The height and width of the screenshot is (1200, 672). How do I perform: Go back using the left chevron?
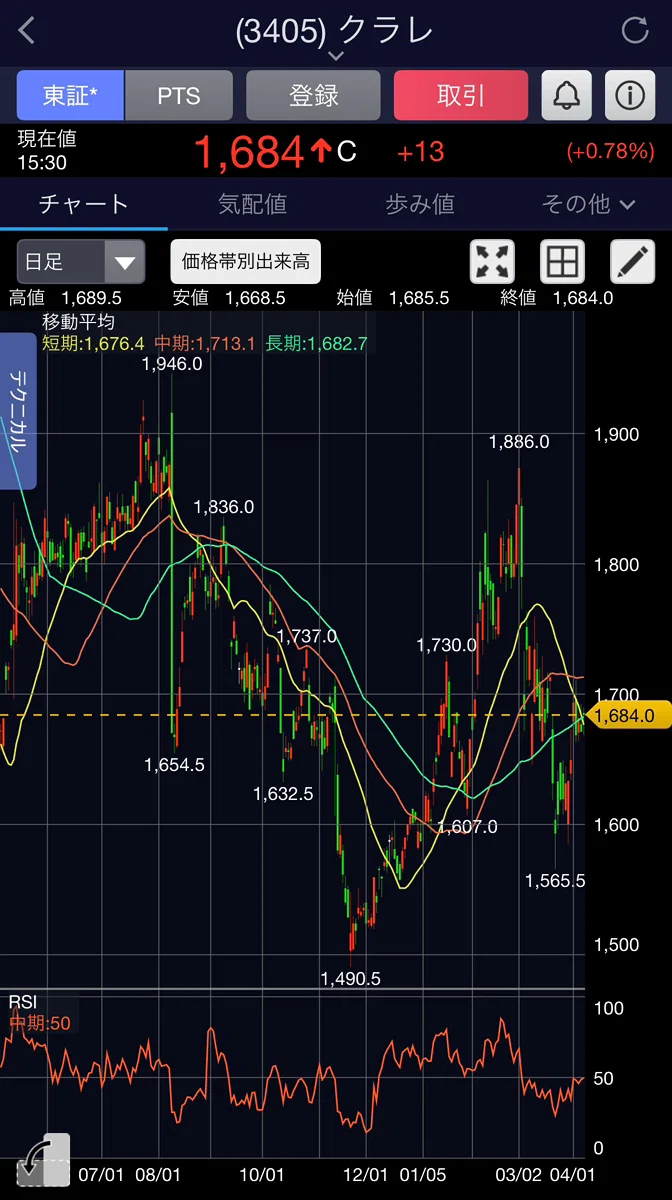(27, 30)
